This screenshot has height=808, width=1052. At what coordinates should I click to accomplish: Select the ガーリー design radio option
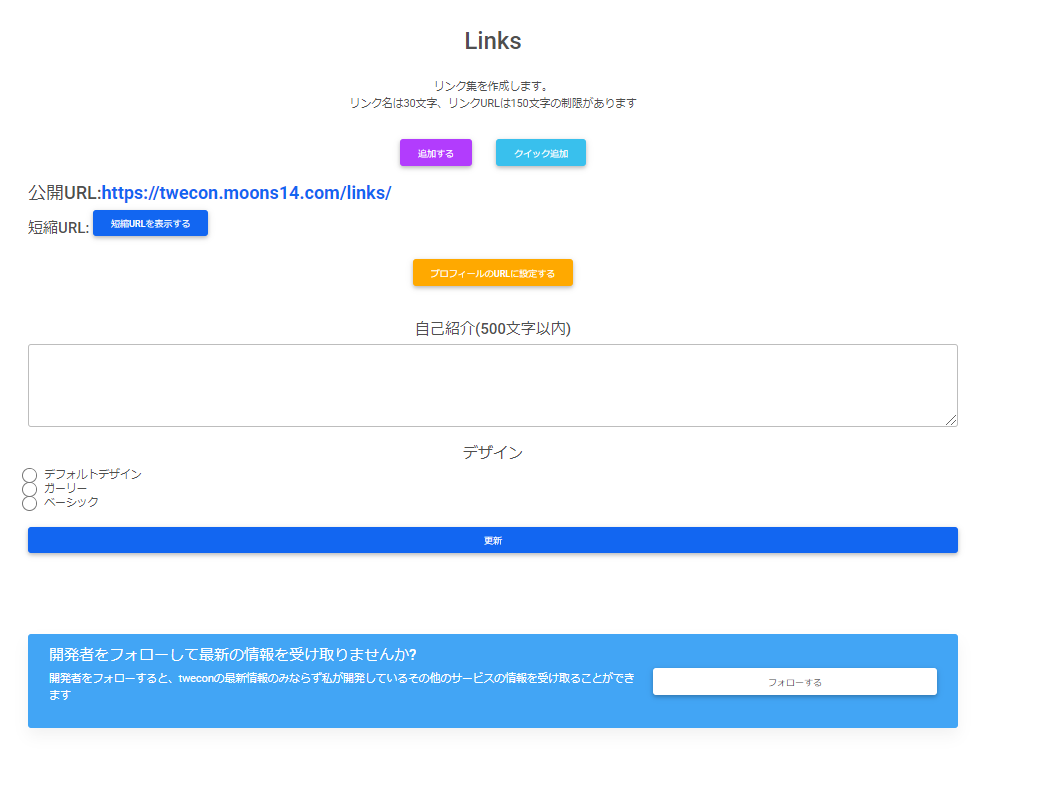tap(30, 489)
